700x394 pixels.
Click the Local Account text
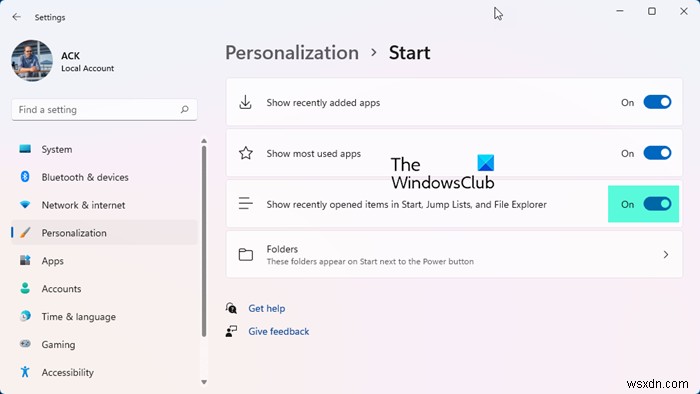point(88,68)
